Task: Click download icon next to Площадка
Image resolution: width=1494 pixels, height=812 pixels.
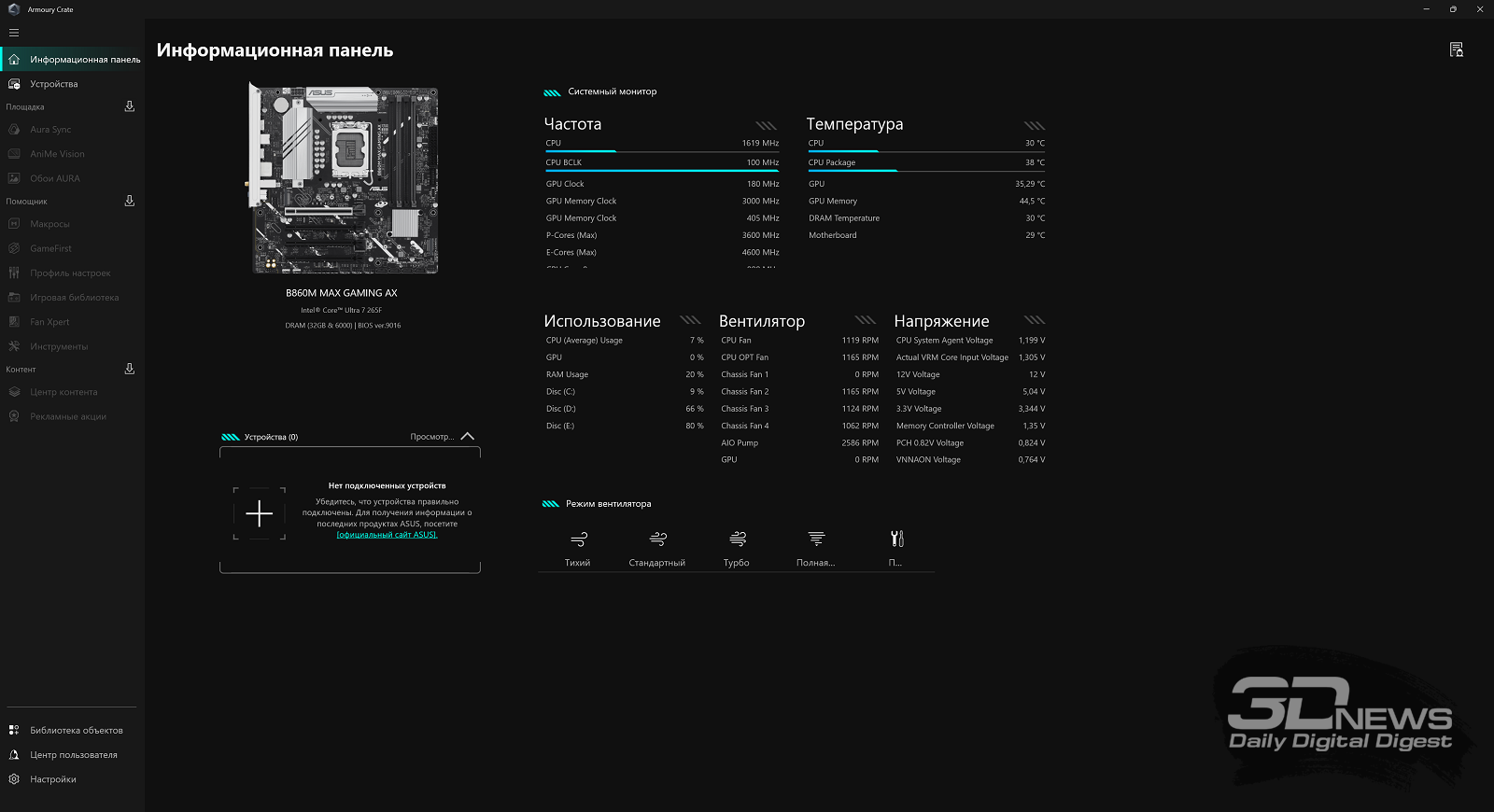Action: (130, 106)
